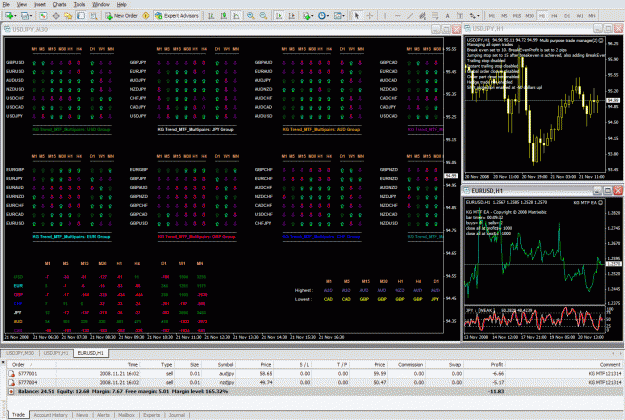The height and width of the screenshot is (420, 625).
Task: Open the Help menu
Action: (122, 4)
